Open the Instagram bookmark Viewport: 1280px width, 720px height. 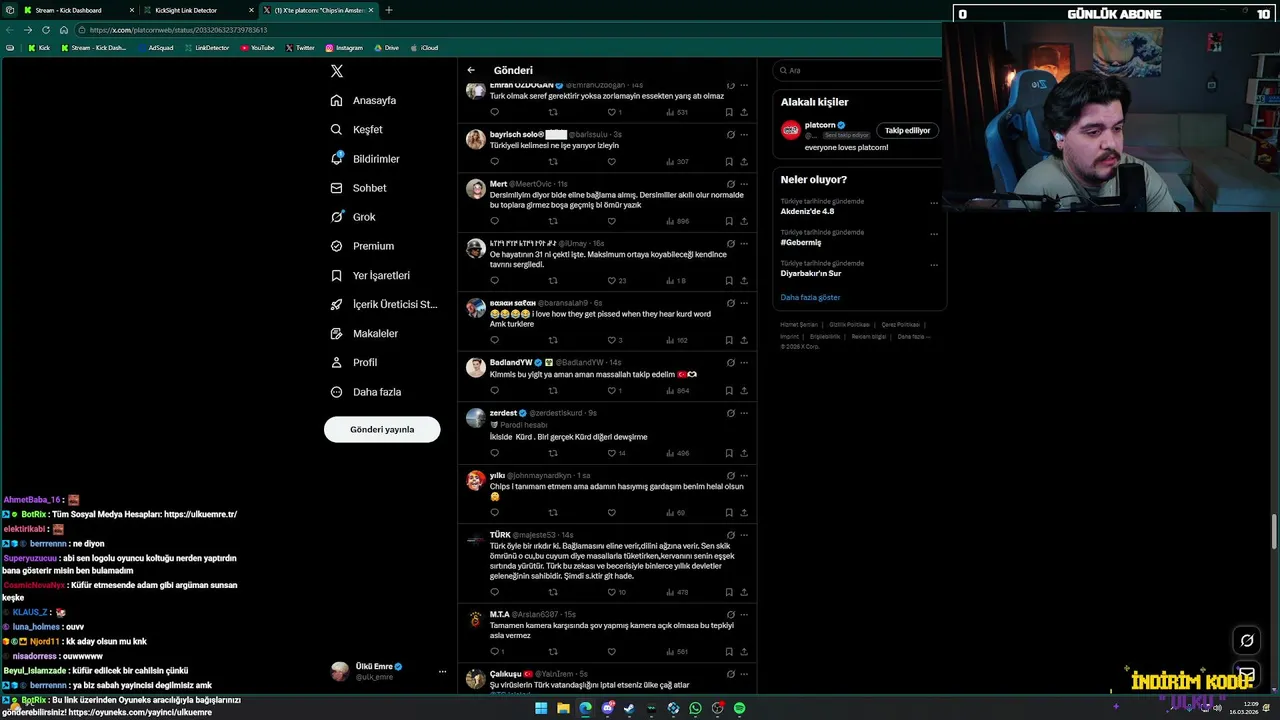(344, 47)
